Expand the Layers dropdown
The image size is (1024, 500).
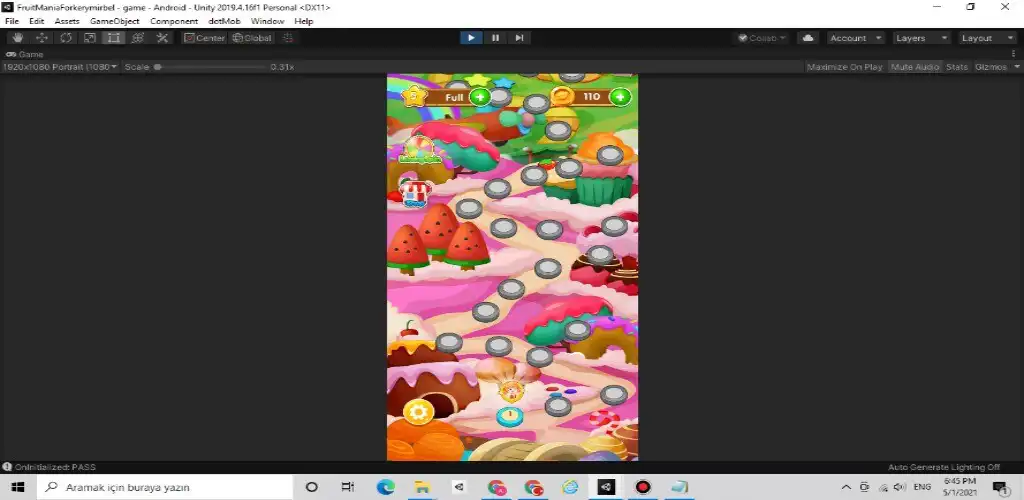point(921,38)
